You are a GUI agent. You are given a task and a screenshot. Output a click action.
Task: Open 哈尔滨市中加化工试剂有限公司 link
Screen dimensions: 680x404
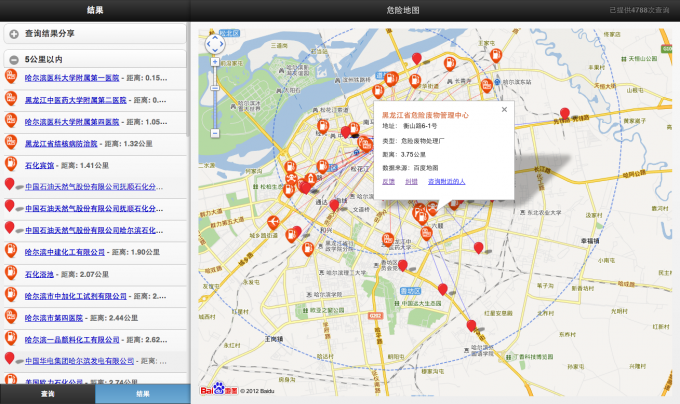[75, 296]
